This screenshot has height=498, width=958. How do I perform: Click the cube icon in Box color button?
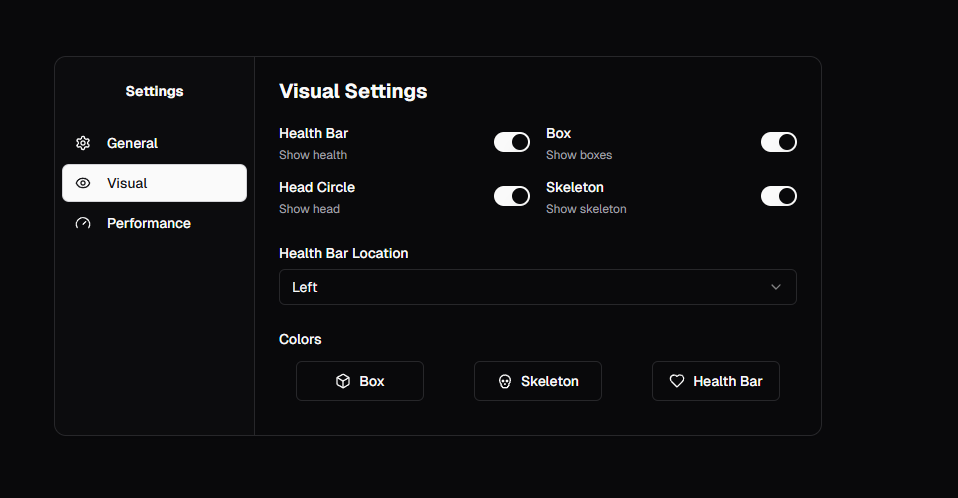click(343, 381)
